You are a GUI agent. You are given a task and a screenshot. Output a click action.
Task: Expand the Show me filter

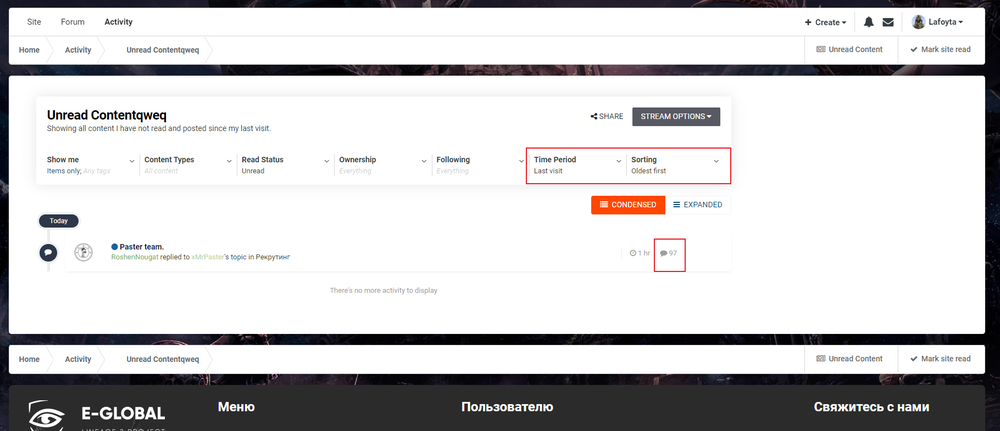pyautogui.click(x=90, y=165)
